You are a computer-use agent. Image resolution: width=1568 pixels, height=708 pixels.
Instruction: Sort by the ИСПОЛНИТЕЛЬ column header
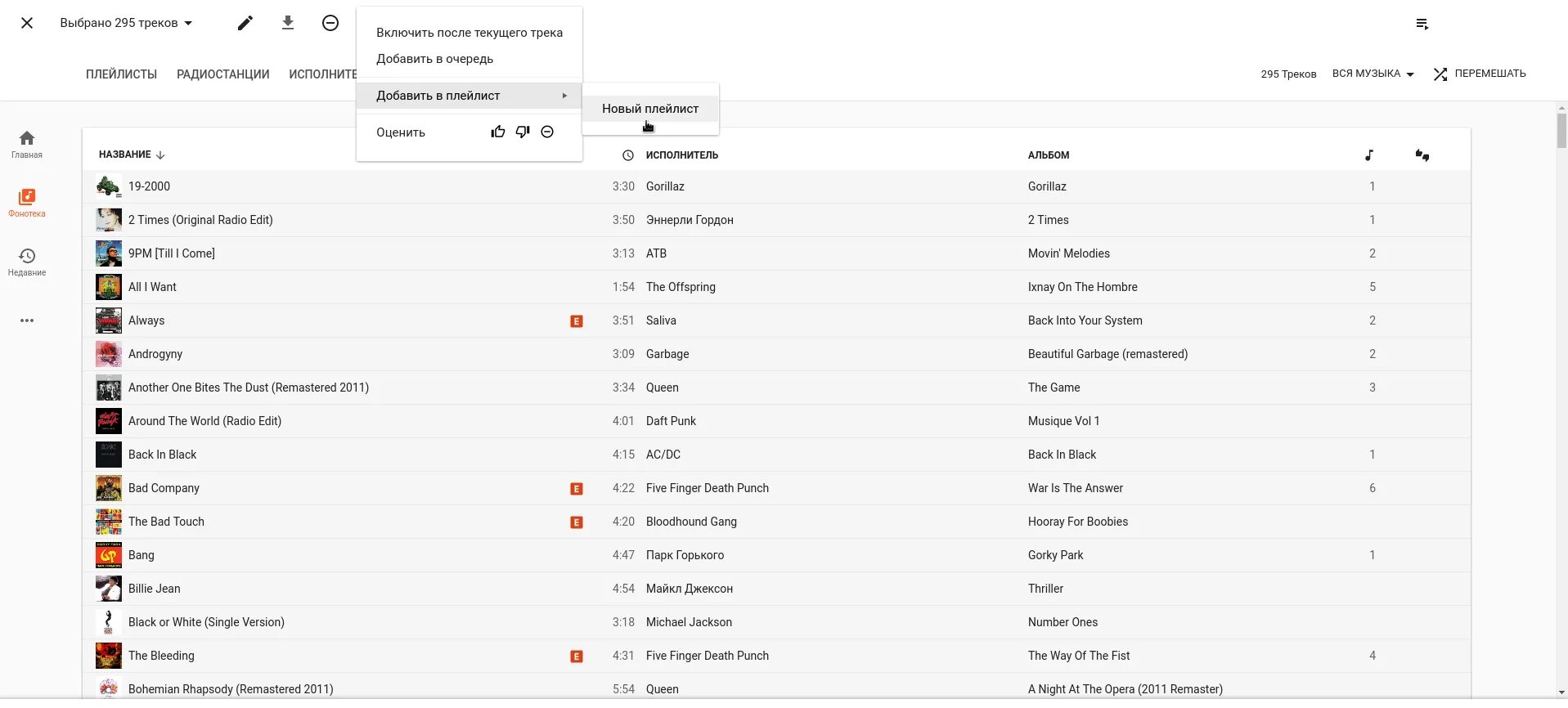[x=682, y=155]
